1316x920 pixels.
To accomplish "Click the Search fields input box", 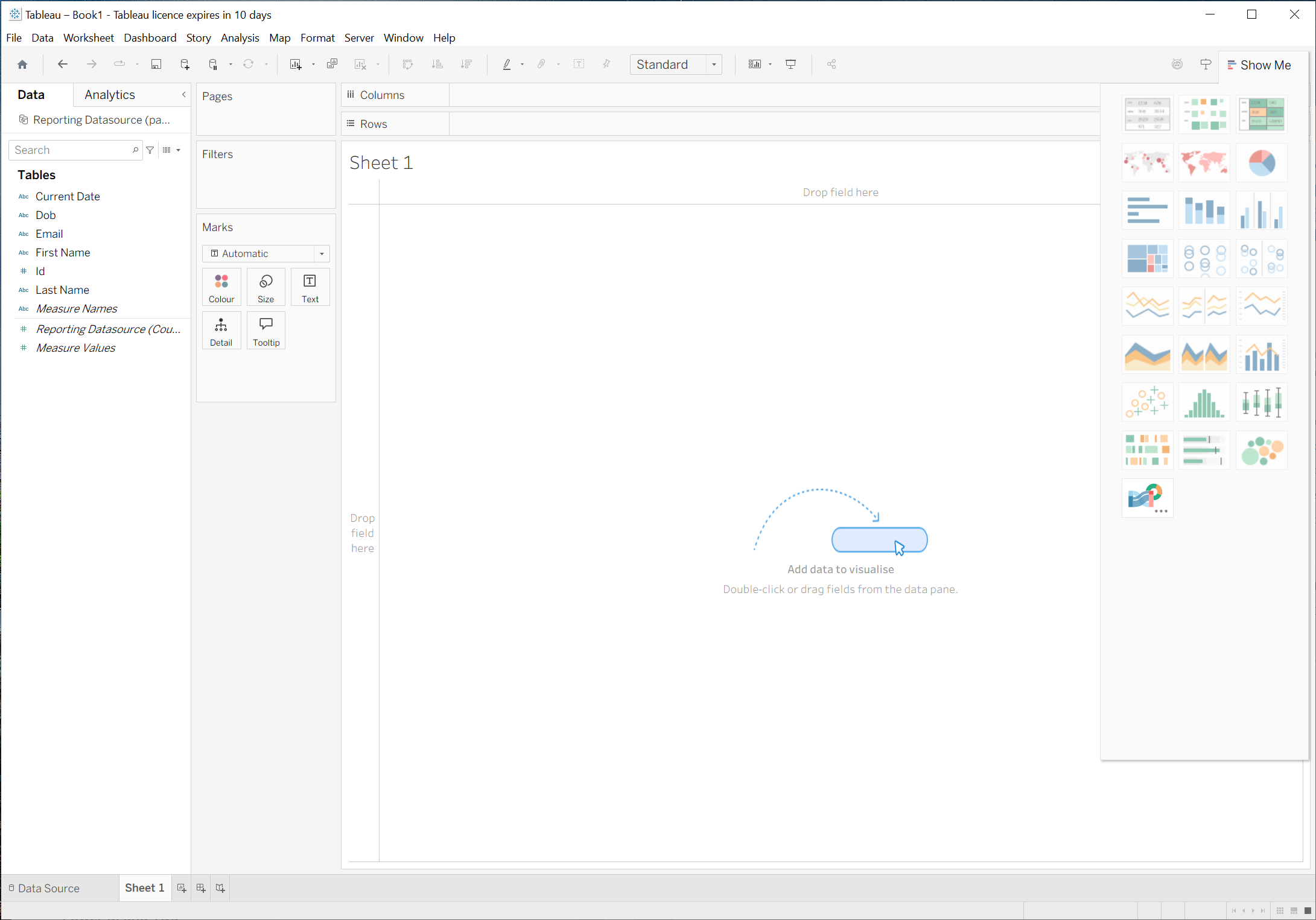I will (x=71, y=150).
